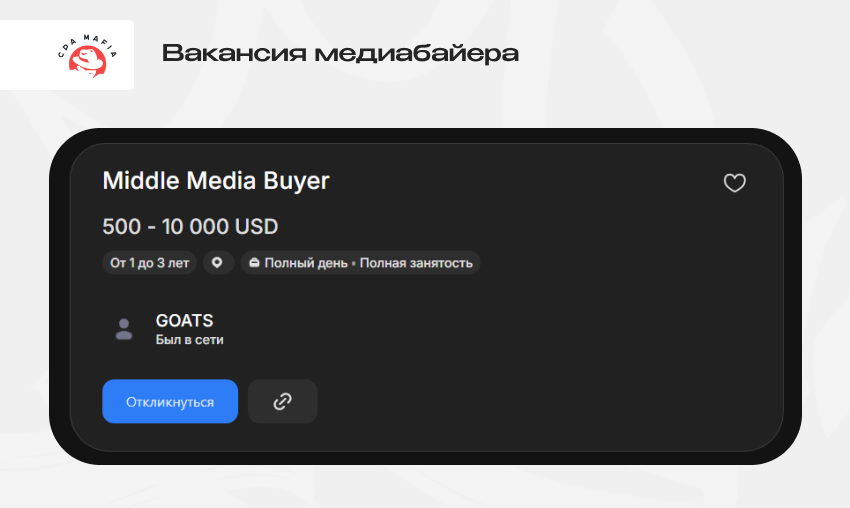Viewport: 850px width, 508px height.
Task: Click the GOATS user avatar icon
Action: (124, 329)
